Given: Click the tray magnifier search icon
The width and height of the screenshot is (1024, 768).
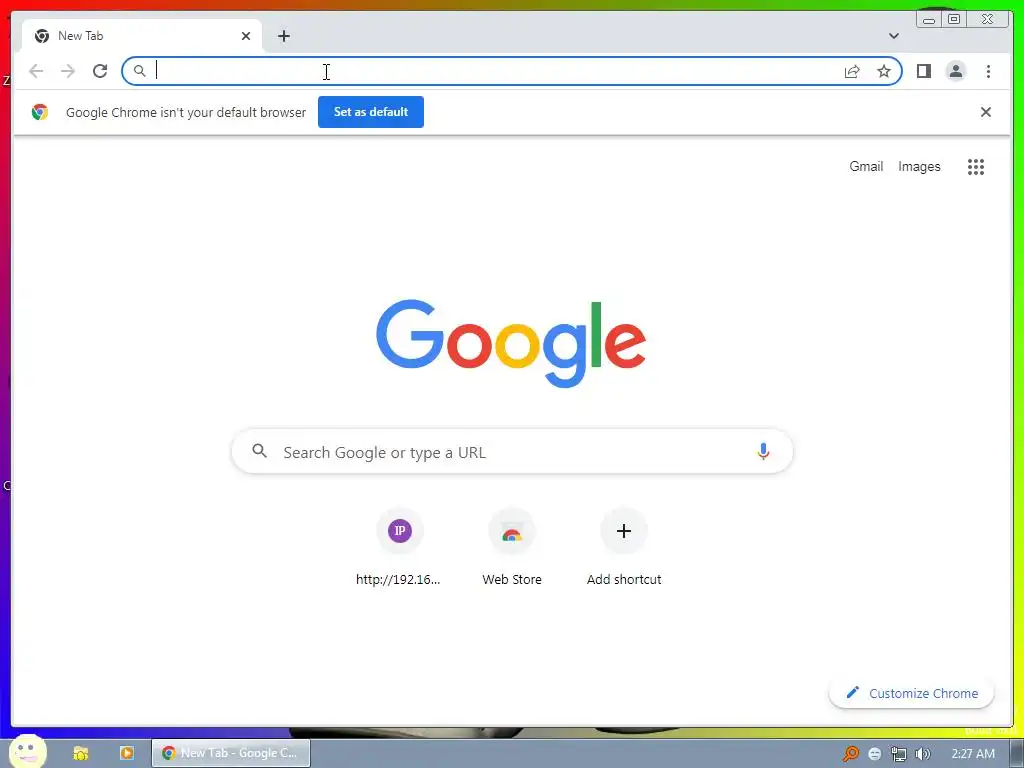Looking at the screenshot, I should tap(850, 754).
